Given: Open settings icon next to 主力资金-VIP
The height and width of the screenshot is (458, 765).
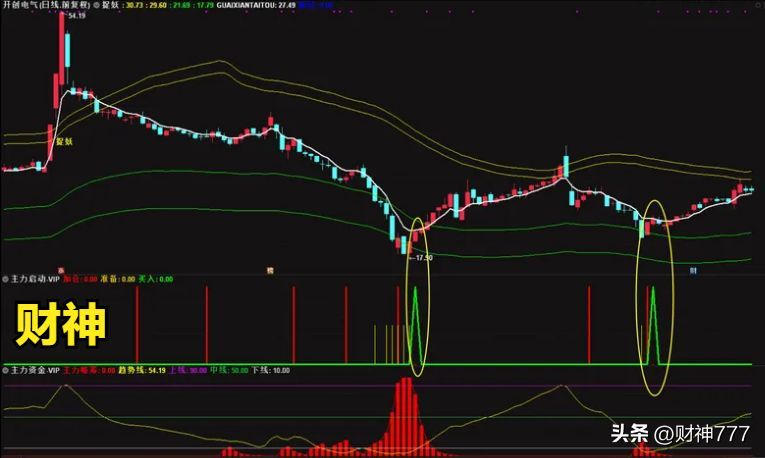Looking at the screenshot, I should [5, 370].
